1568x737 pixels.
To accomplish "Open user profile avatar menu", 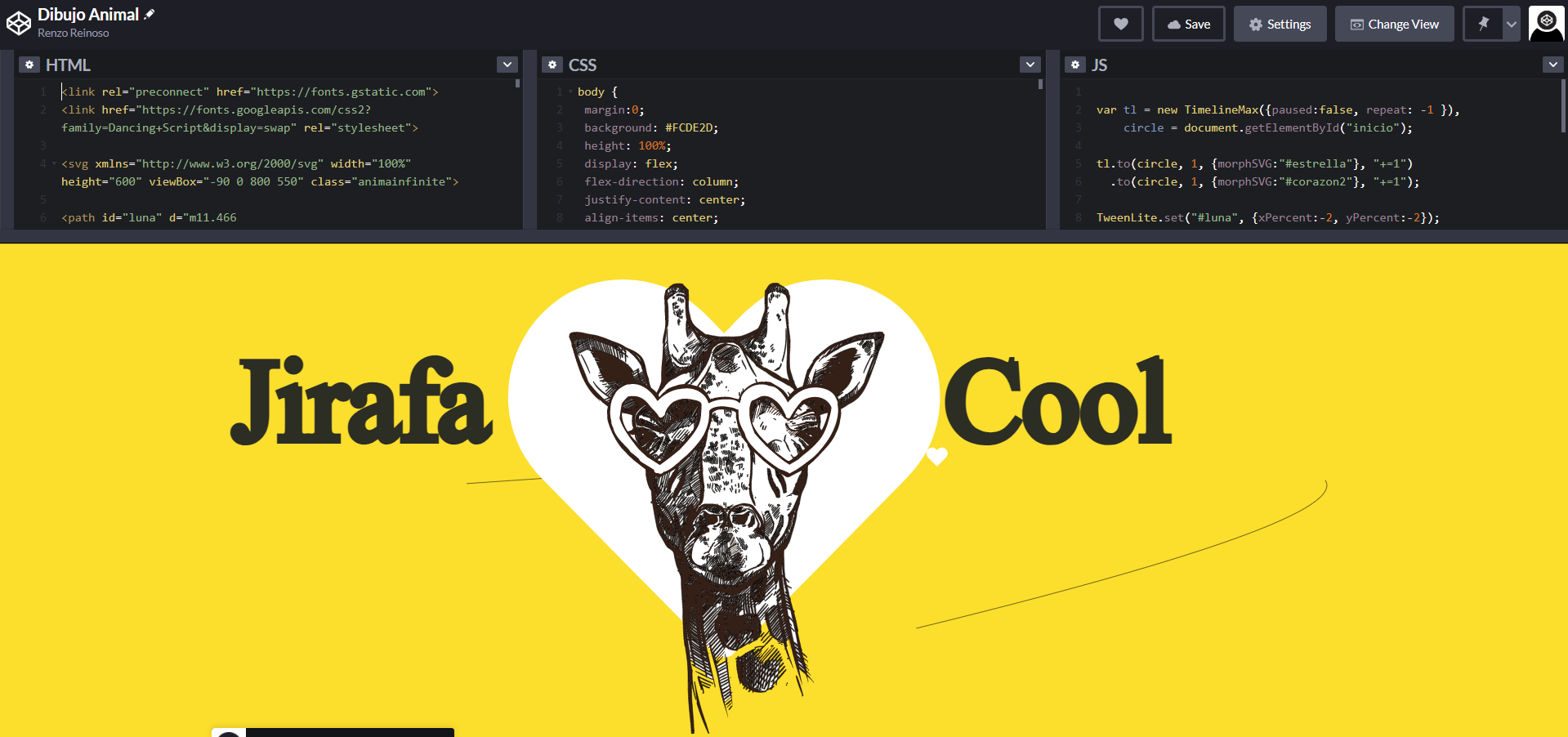I will (1546, 24).
